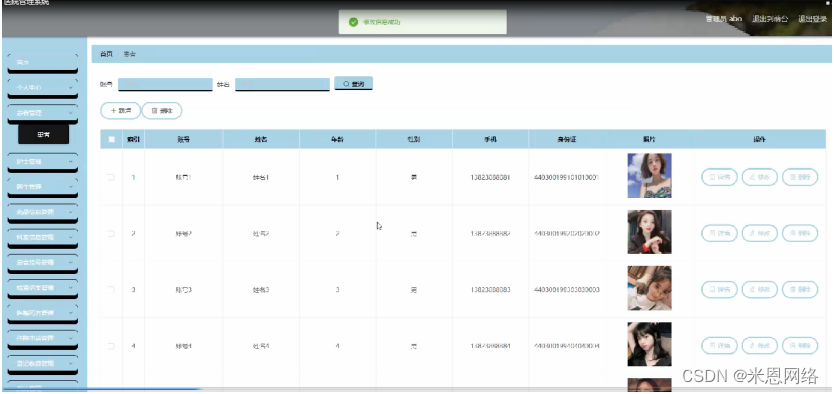Delete (删除) the record in row 3

click(x=800, y=290)
